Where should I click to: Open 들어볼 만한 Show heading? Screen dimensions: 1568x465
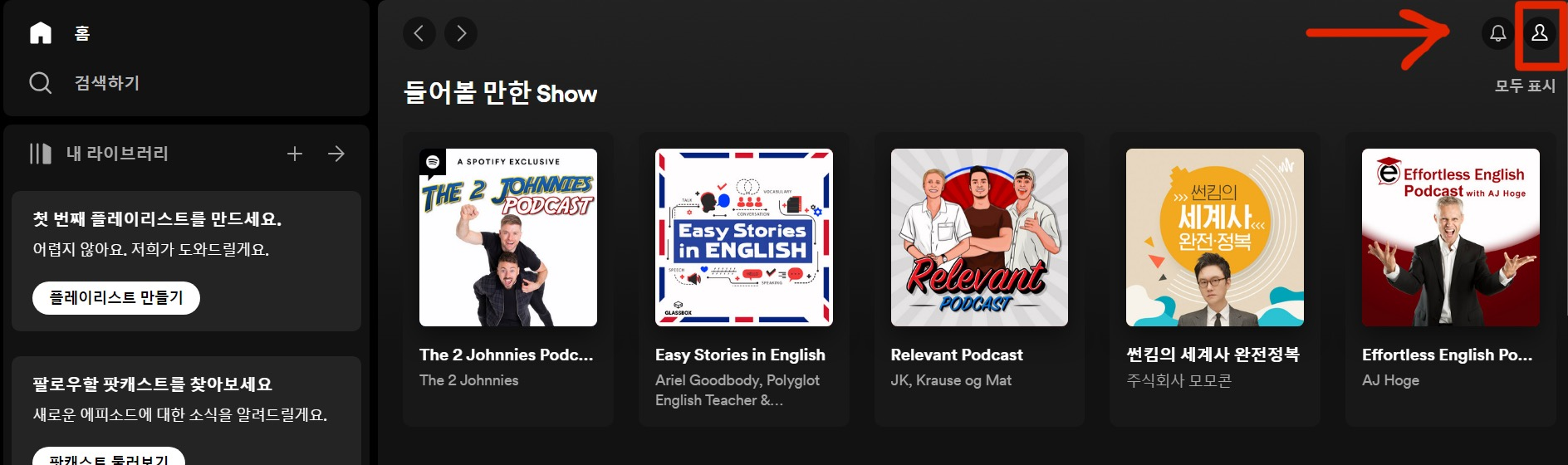pos(500,93)
